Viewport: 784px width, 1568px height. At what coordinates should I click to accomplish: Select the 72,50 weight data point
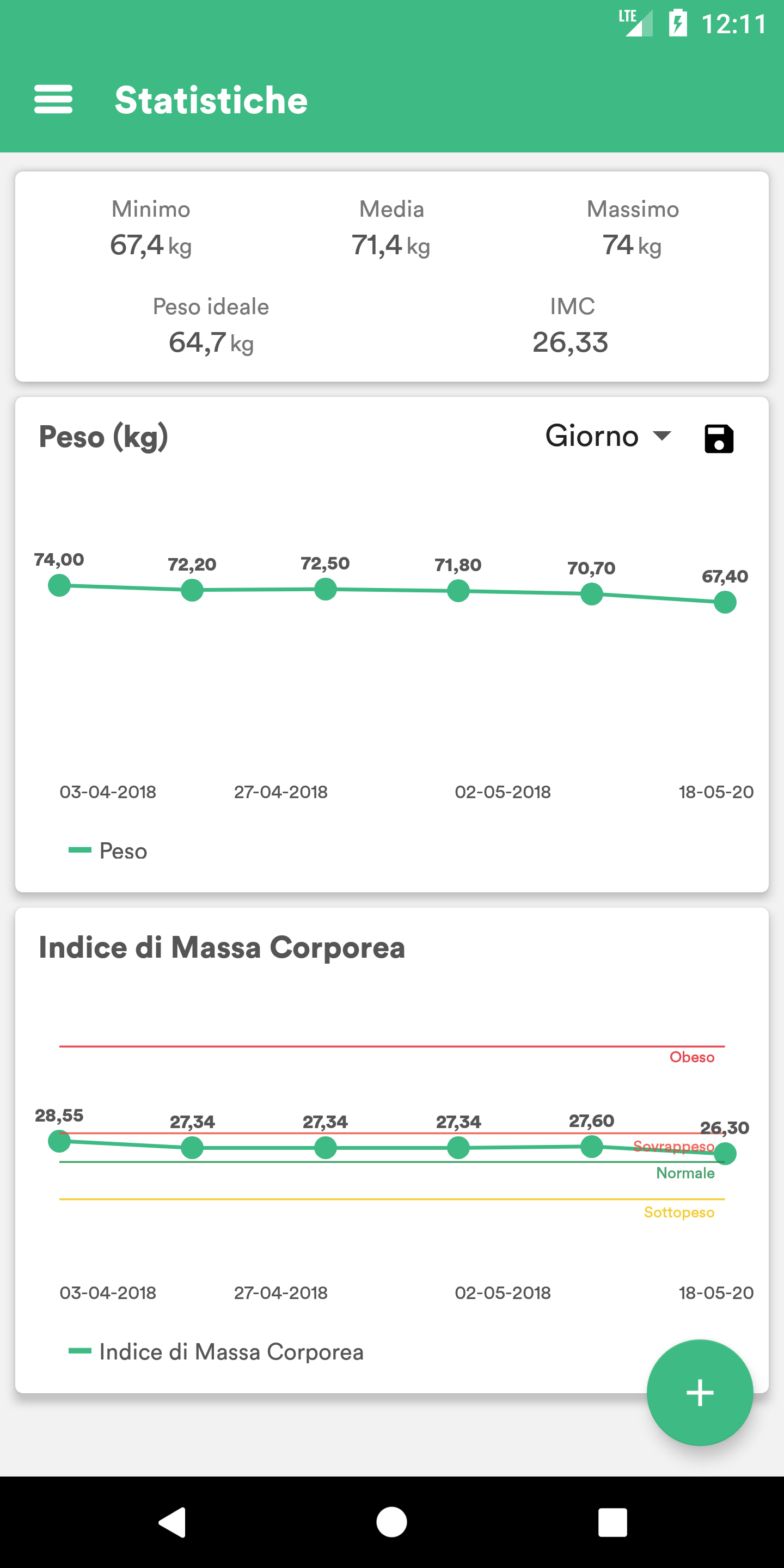tap(326, 589)
